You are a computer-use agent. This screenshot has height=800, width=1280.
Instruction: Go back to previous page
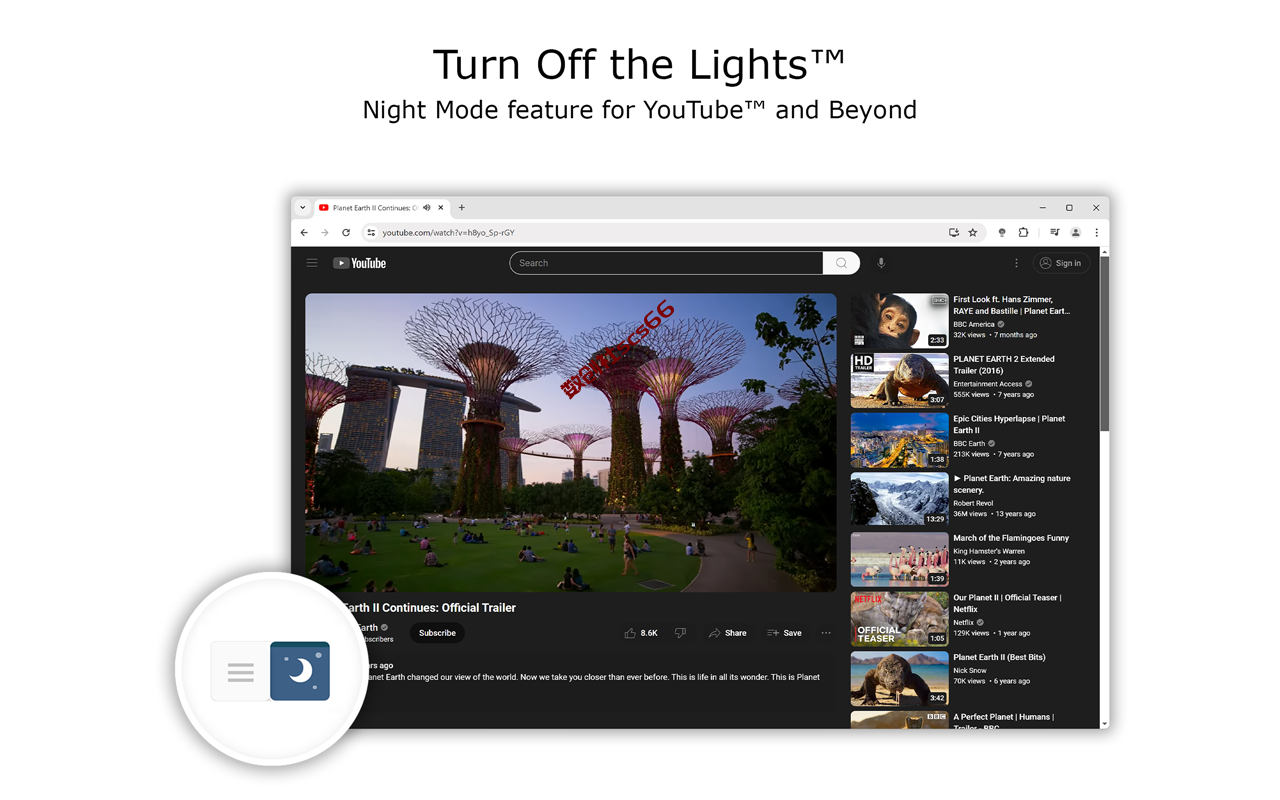304,233
